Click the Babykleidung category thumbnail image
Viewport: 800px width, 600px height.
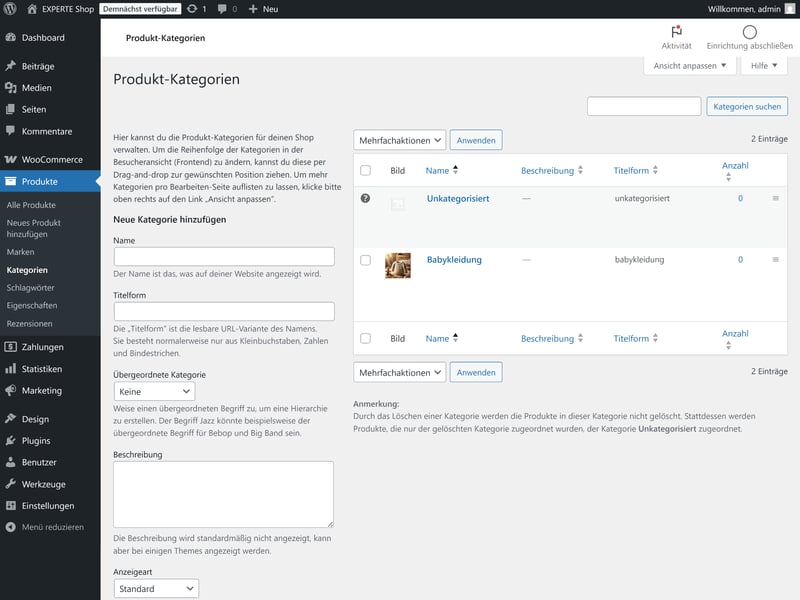point(398,265)
